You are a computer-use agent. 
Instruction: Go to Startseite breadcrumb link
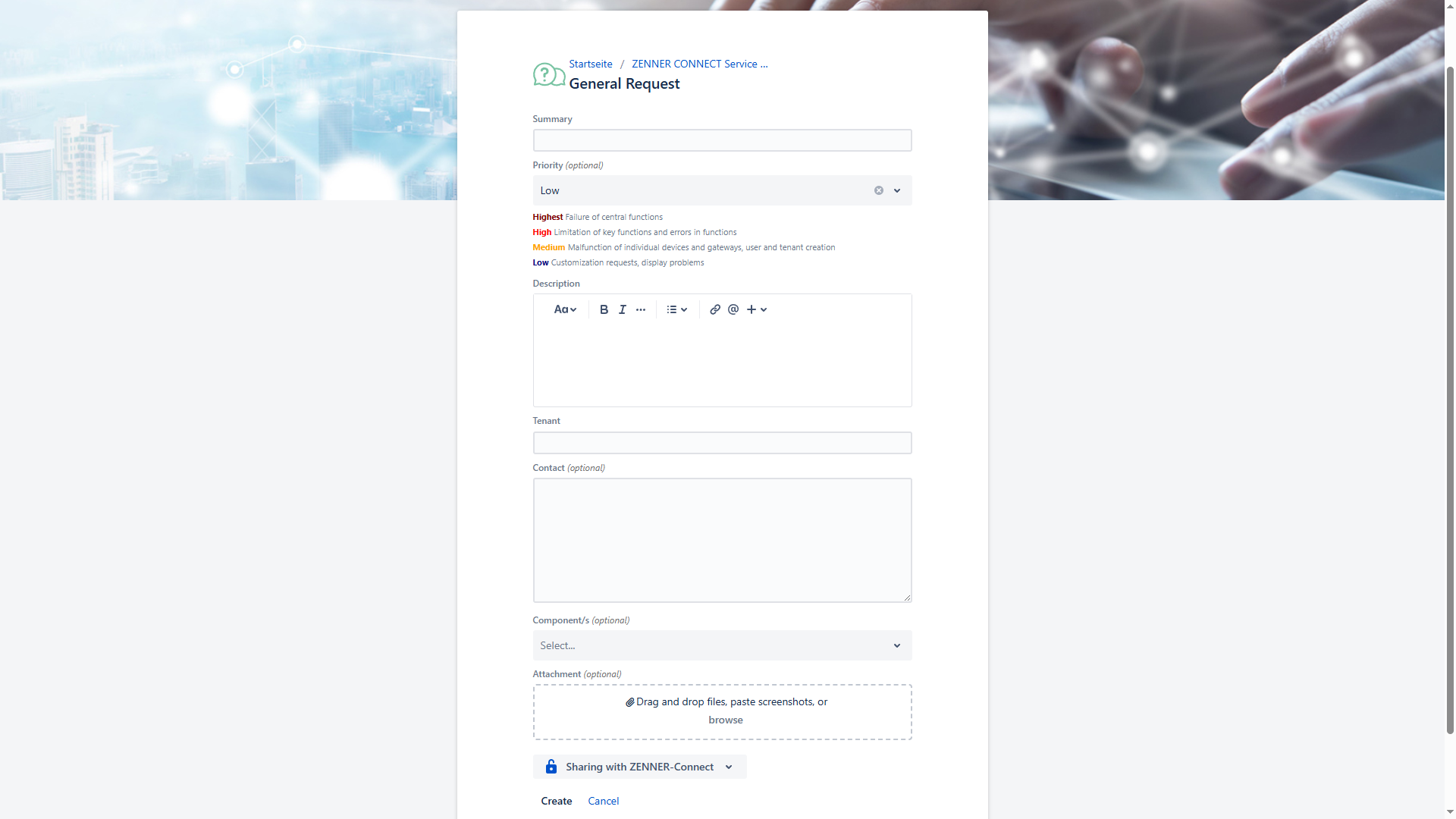coord(591,64)
